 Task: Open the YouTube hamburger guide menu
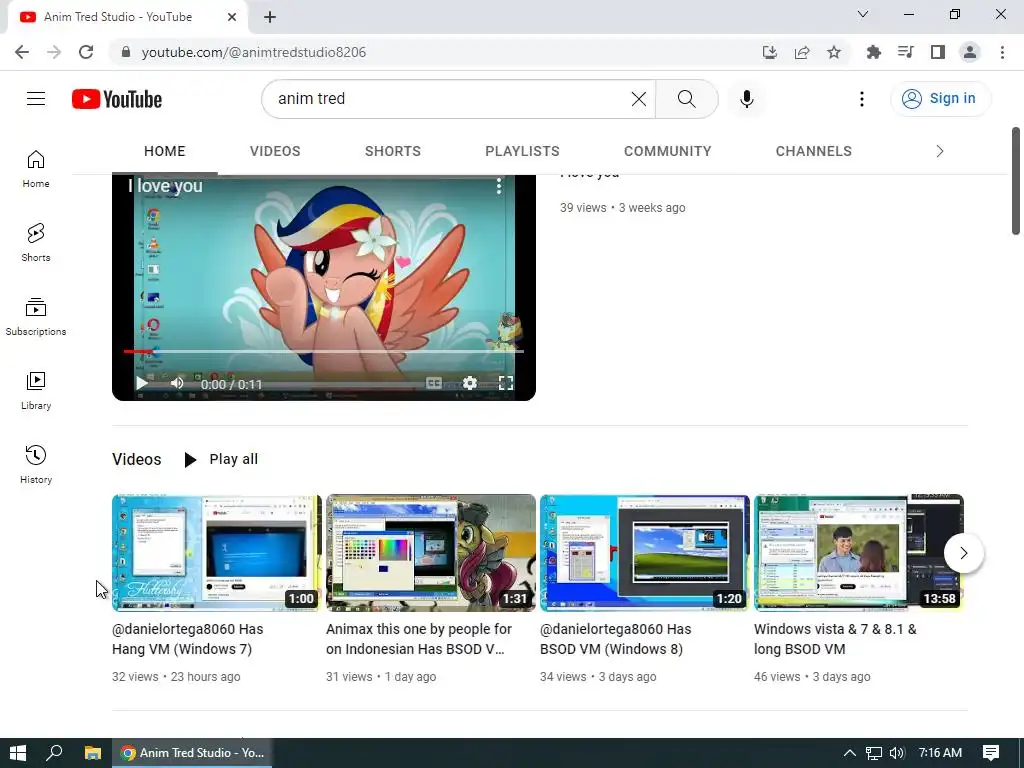[x=36, y=99]
